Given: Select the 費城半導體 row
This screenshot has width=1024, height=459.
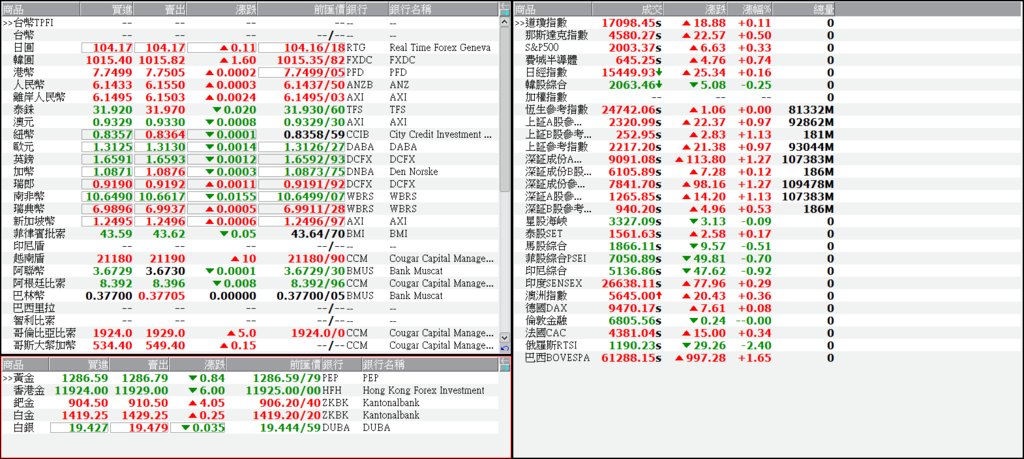Looking at the screenshot, I should tap(675, 60).
